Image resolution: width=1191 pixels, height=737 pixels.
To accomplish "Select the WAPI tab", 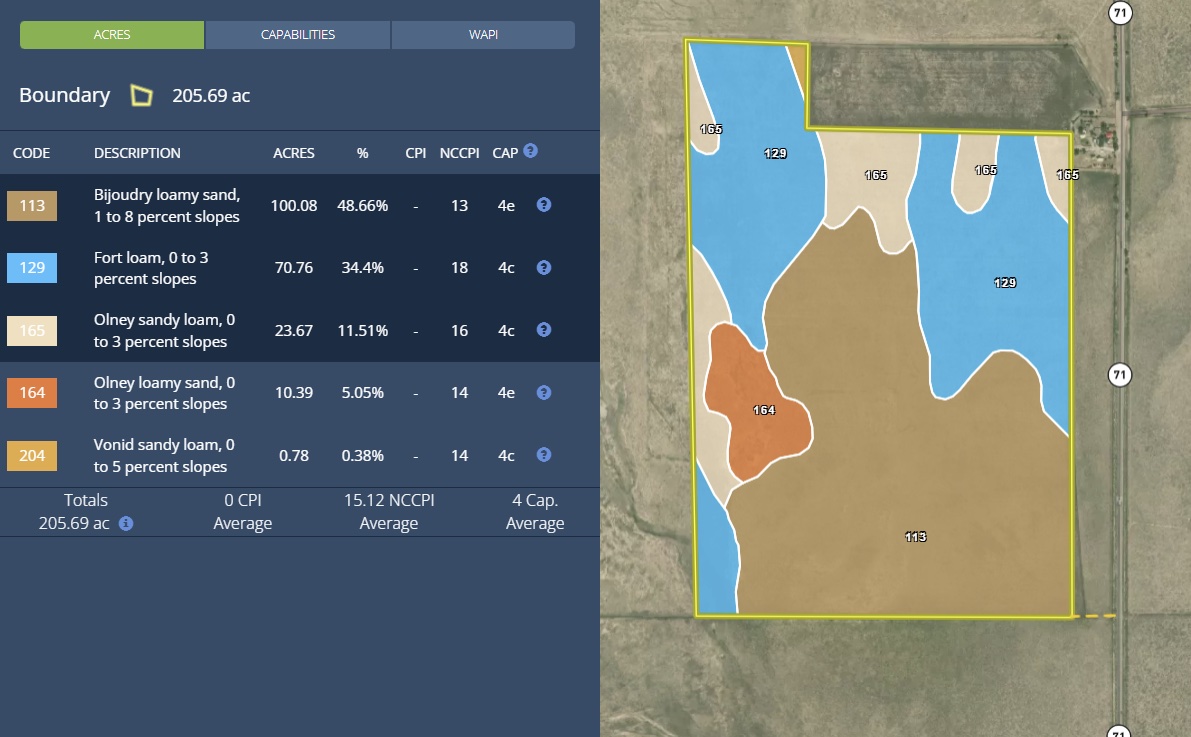I will (x=483, y=35).
